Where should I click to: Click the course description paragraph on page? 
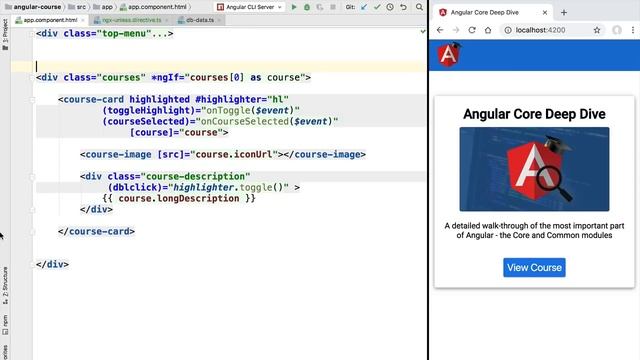534,230
